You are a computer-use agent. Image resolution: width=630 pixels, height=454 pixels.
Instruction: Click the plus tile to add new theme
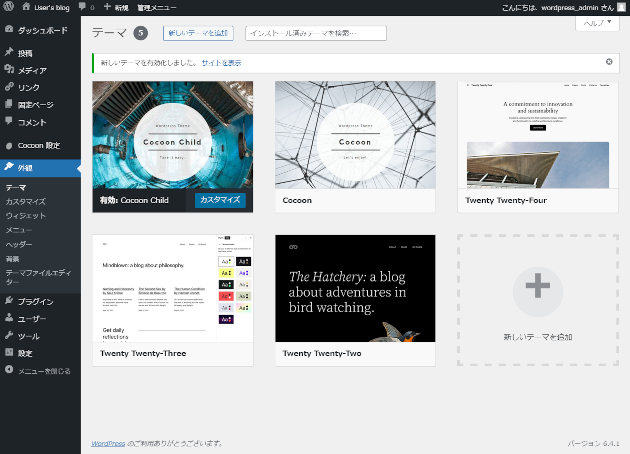[538, 288]
